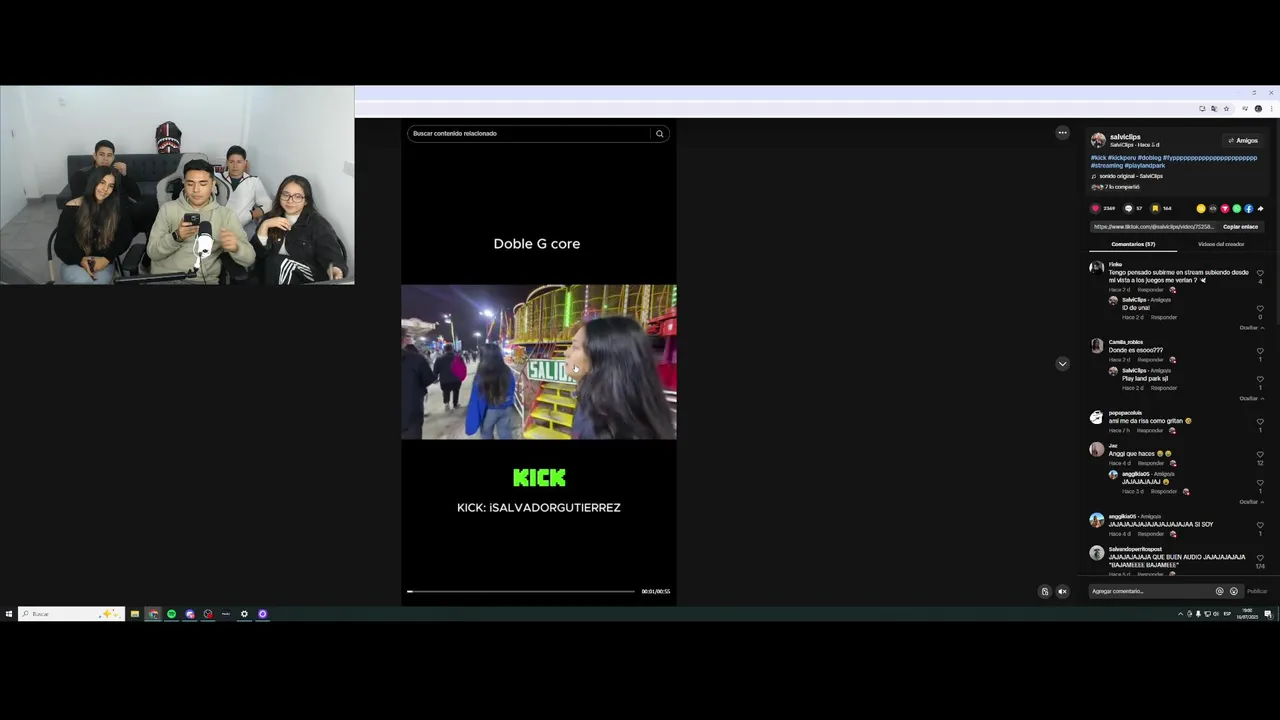This screenshot has height=720, width=1280.
Task: Go to next video with down chevron
Action: 1062,364
